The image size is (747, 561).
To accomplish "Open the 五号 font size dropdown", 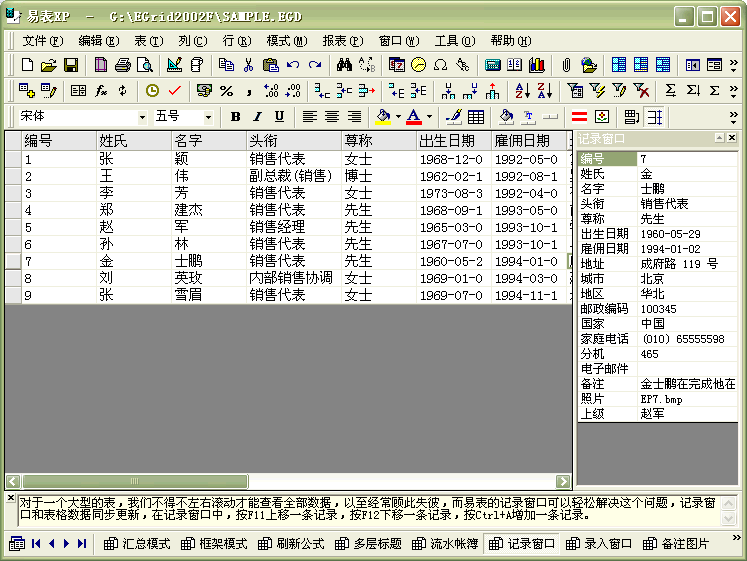I will click(208, 117).
